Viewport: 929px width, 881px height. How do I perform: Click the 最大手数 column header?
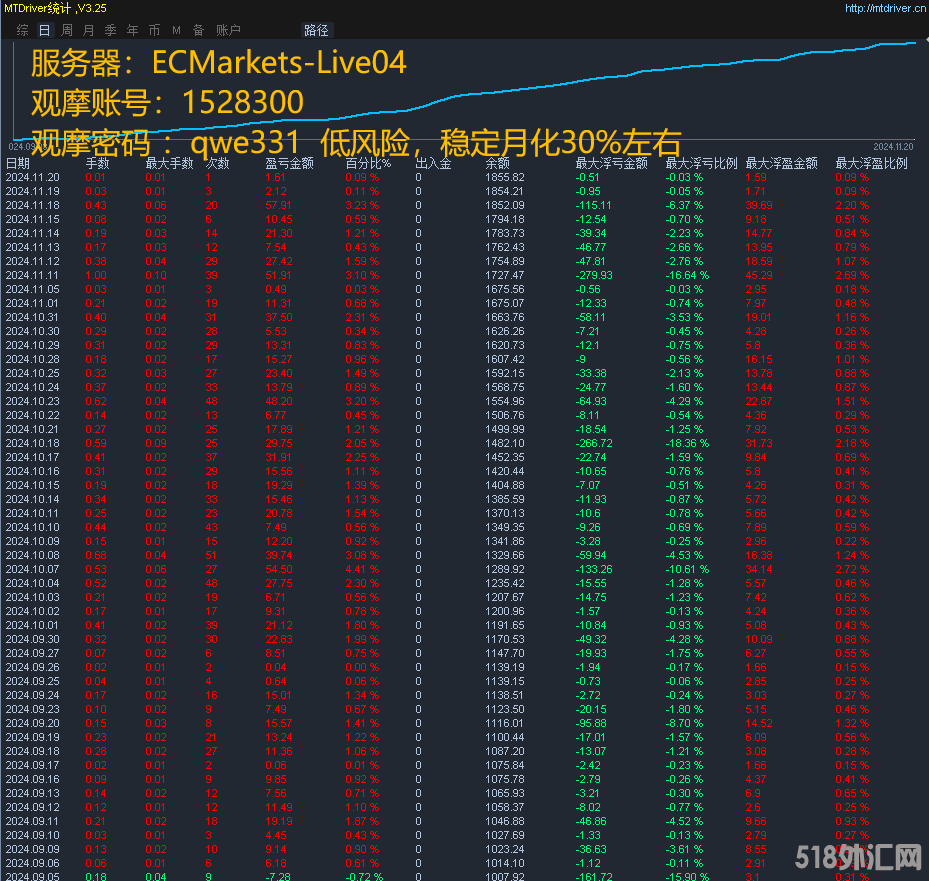point(169,163)
